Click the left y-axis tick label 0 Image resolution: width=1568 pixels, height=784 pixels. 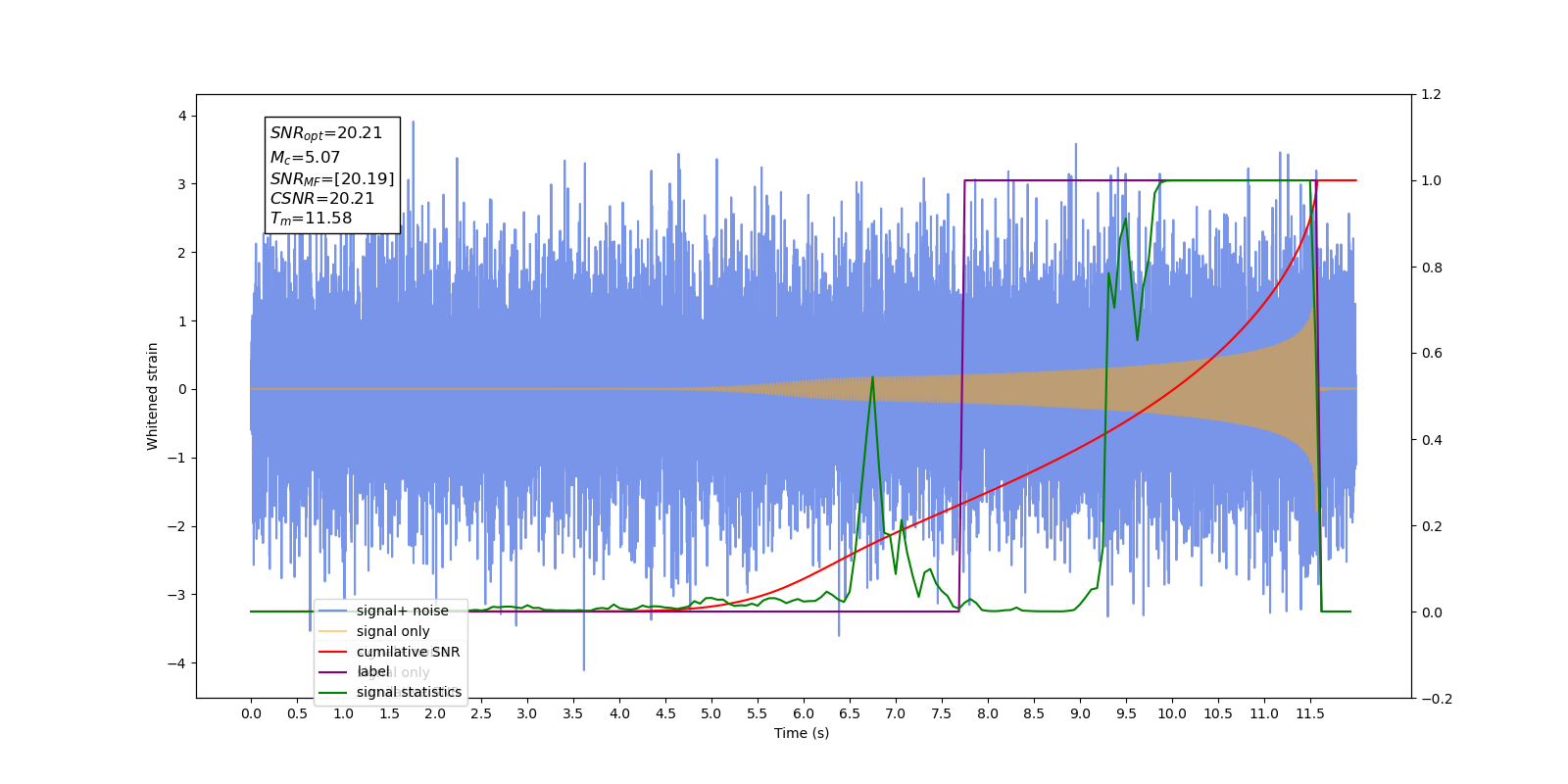pos(181,389)
